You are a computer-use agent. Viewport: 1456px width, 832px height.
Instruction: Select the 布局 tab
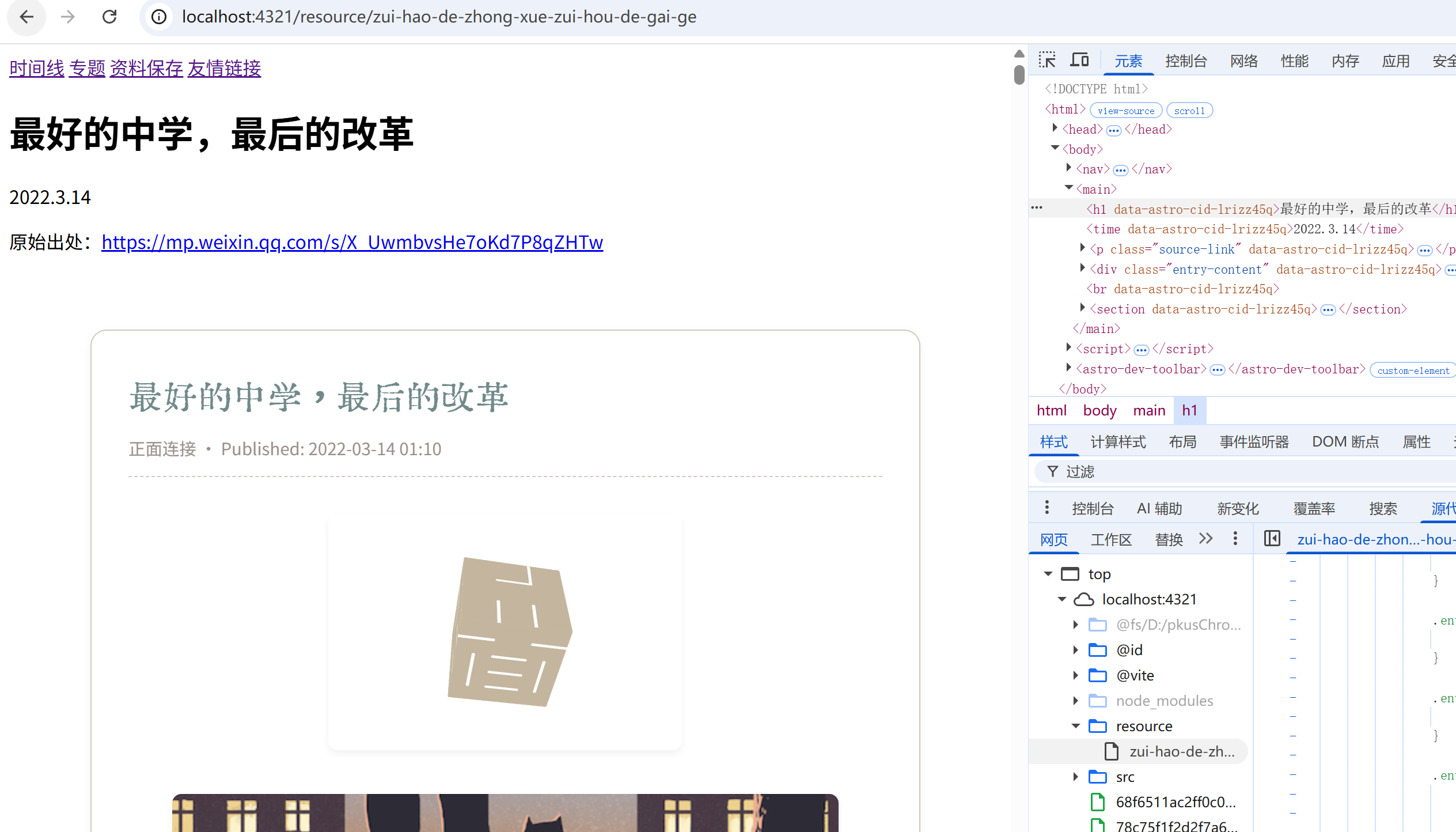1183,442
